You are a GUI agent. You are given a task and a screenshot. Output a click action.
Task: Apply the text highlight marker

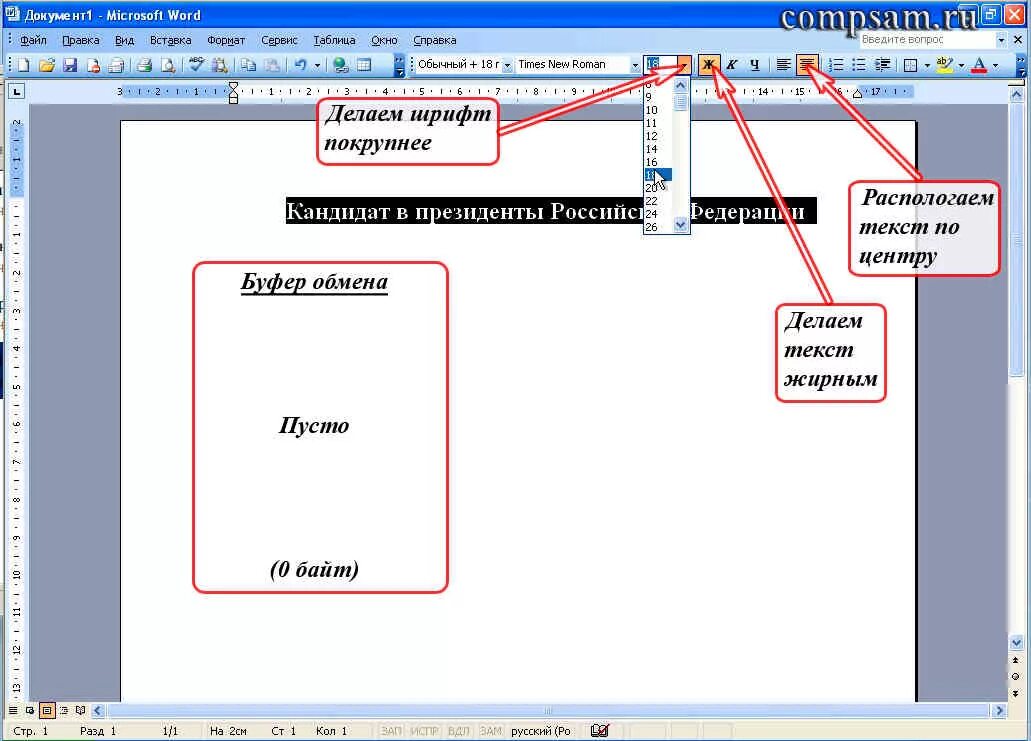click(944, 64)
